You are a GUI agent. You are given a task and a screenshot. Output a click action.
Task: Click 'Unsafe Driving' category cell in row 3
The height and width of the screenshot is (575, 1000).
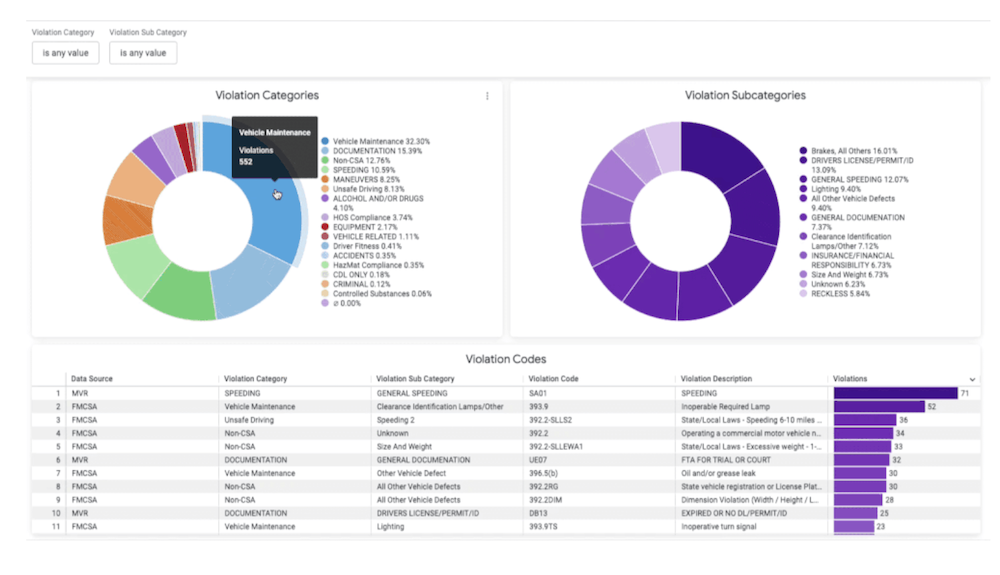click(x=294, y=420)
